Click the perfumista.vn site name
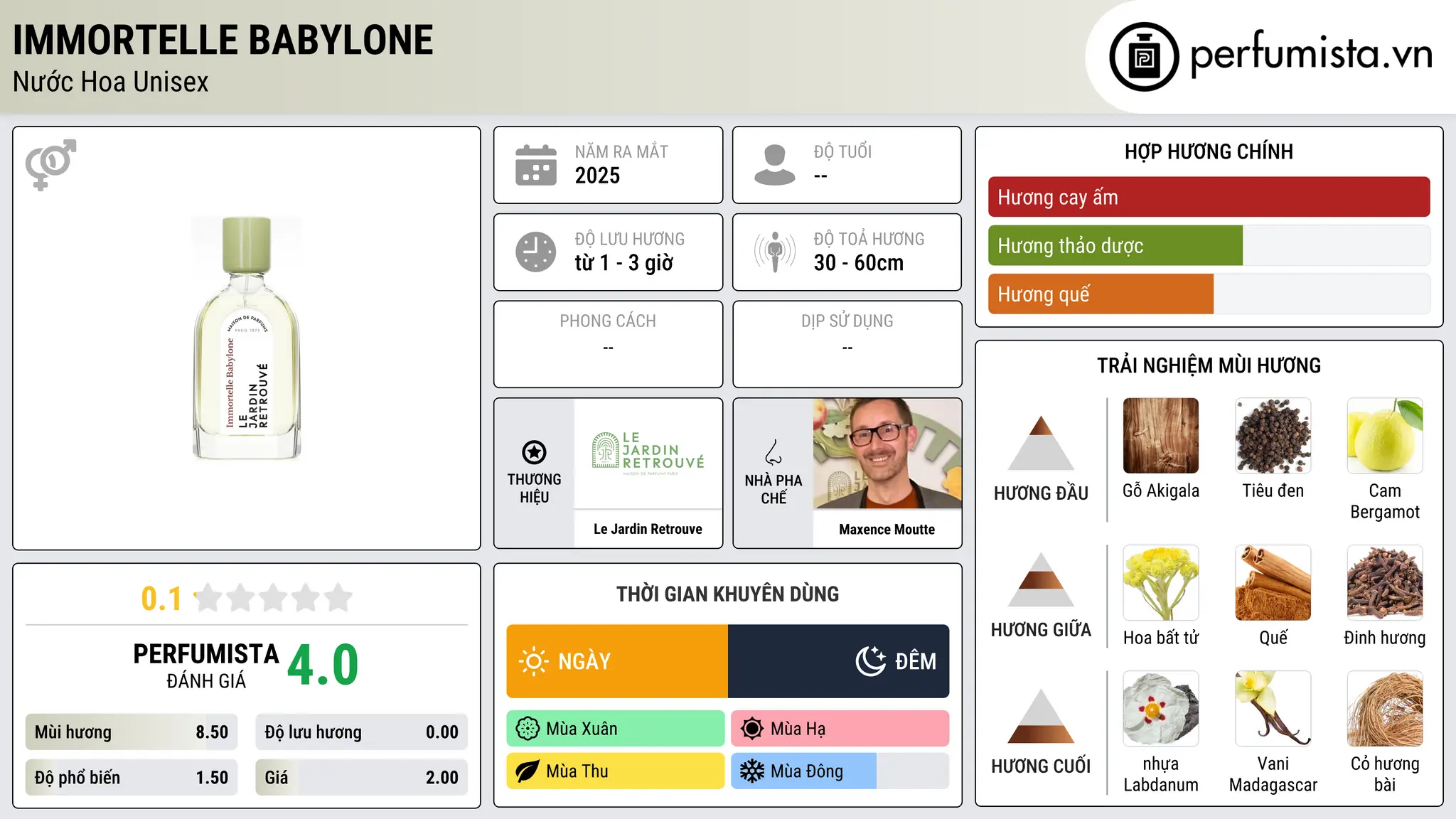This screenshot has width=1456, height=819. [x=1312, y=54]
